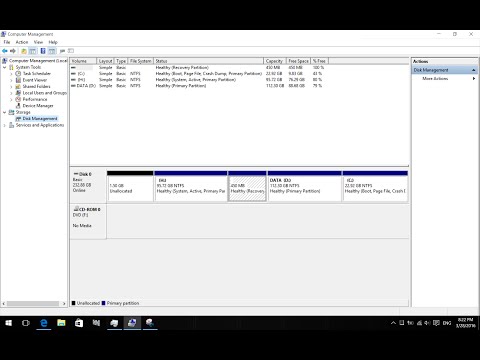
Task: Select Disk Management in the tree
Action: point(40,119)
